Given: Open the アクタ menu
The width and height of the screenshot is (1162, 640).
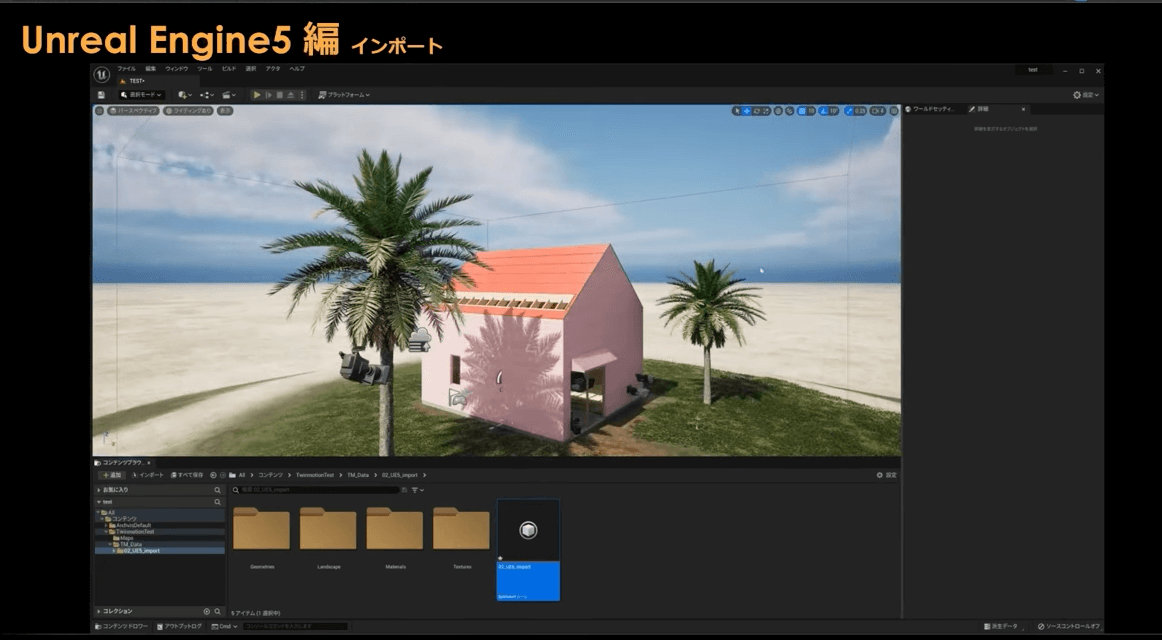Looking at the screenshot, I should click(273, 69).
